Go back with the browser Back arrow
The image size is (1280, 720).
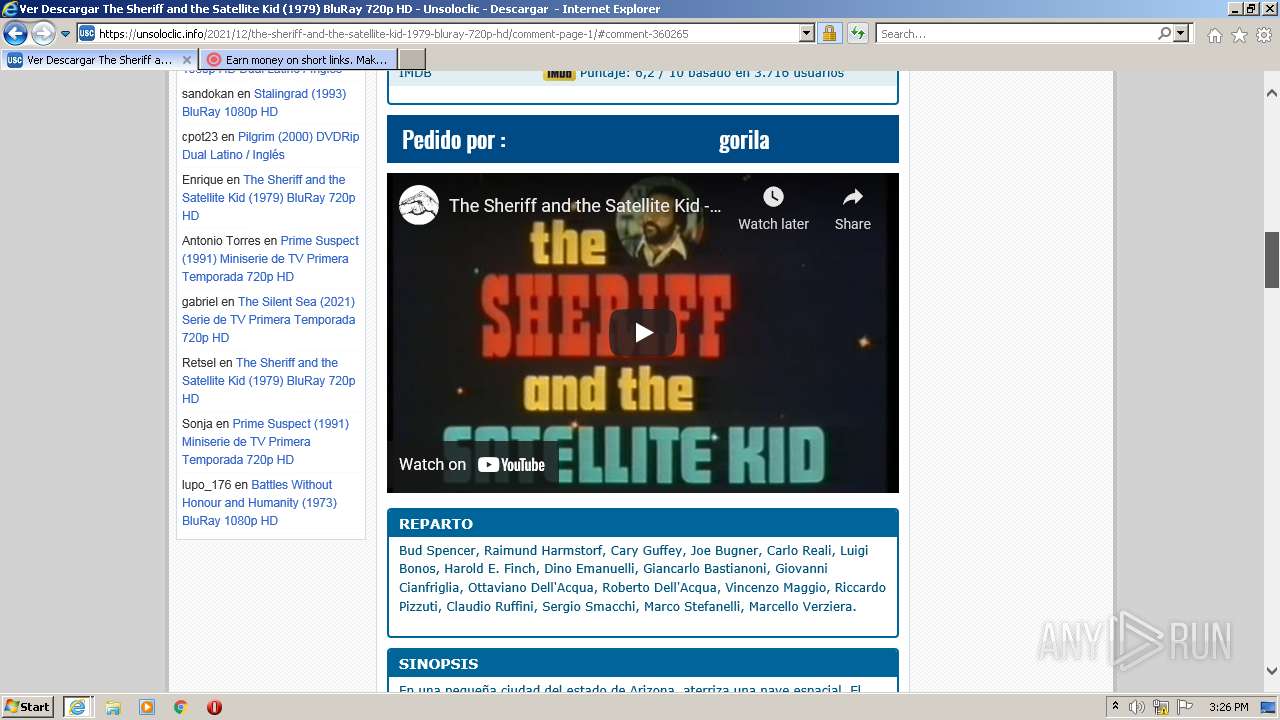(15, 34)
